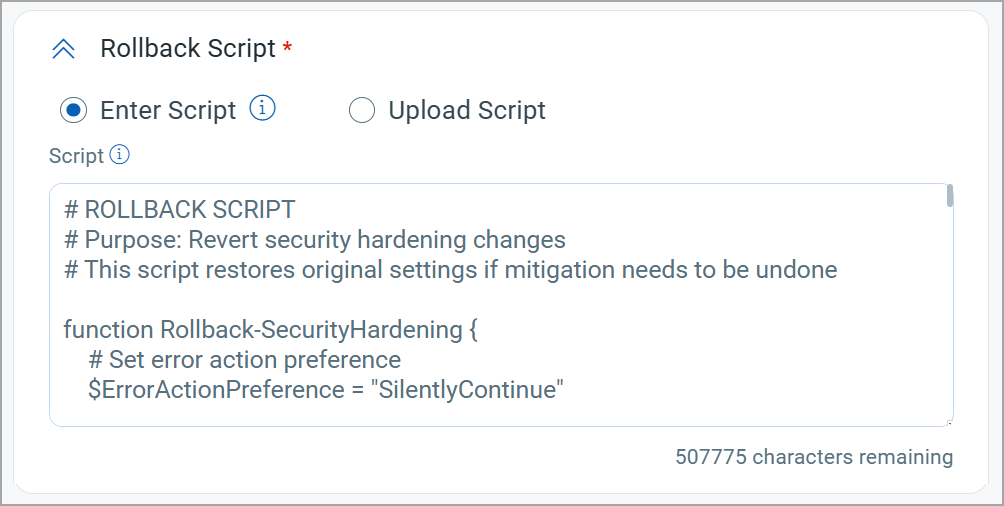
Task: Click the Script field label
Action: click(x=76, y=156)
